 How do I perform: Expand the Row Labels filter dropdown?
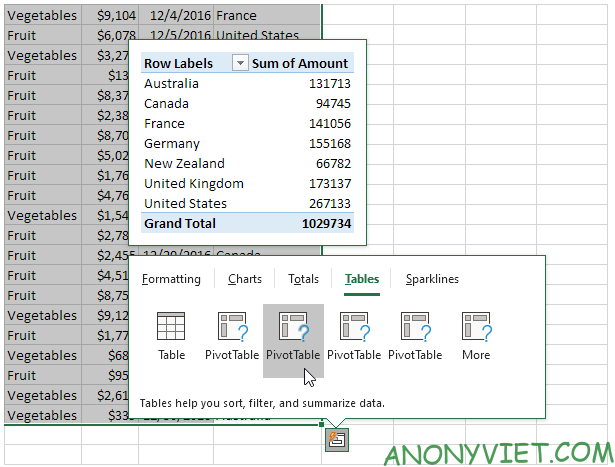point(239,63)
